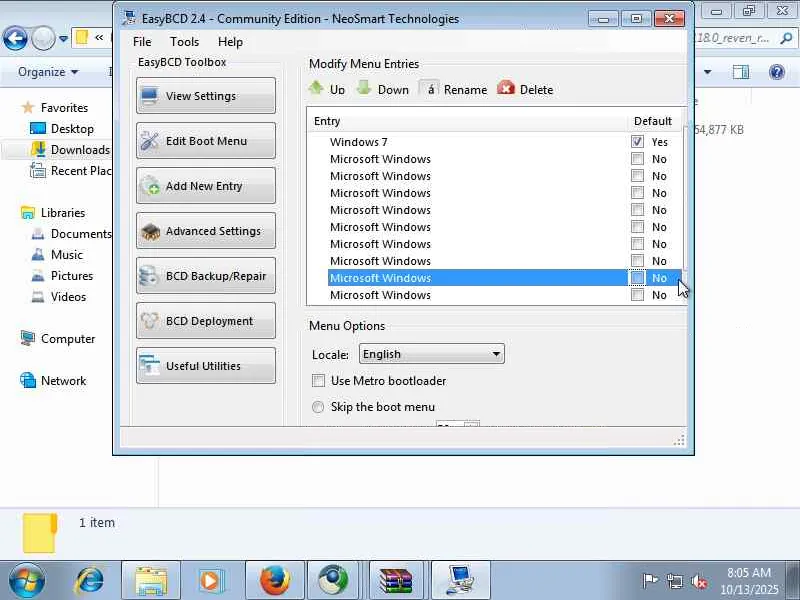The width and height of the screenshot is (800, 600).
Task: Click the red Delete entry icon
Action: (x=506, y=88)
